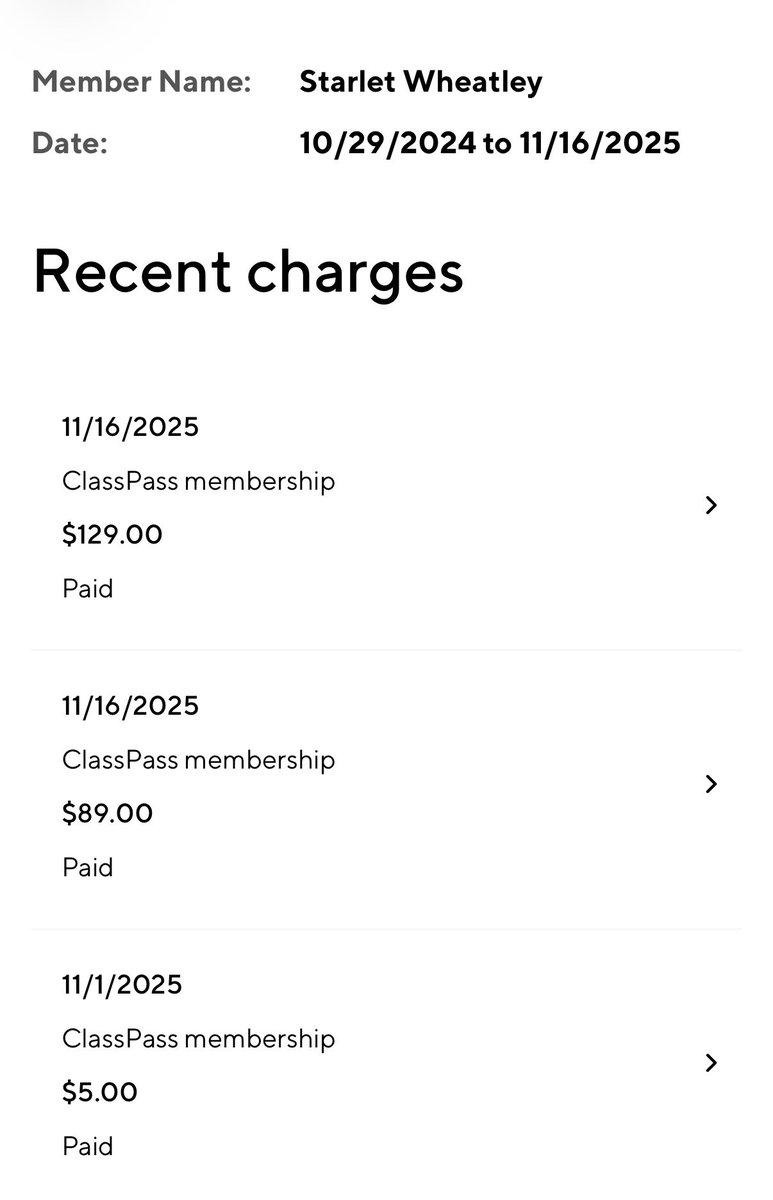Select the $129.00 amount text
This screenshot has width=773, height=1200.
coord(112,535)
